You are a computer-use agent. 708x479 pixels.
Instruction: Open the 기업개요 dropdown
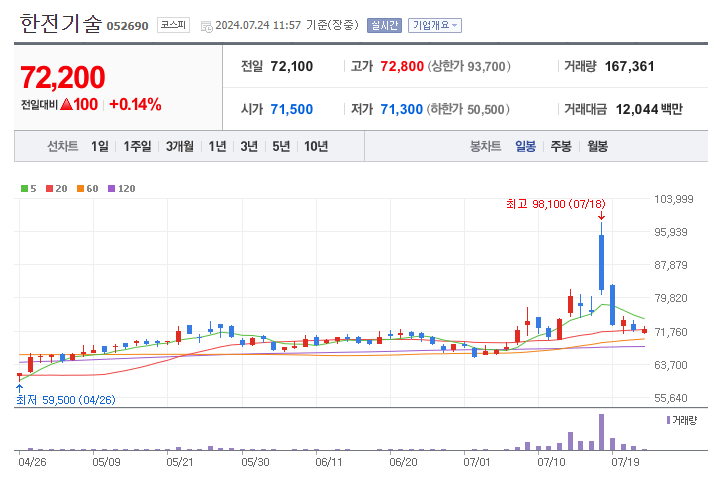point(435,25)
